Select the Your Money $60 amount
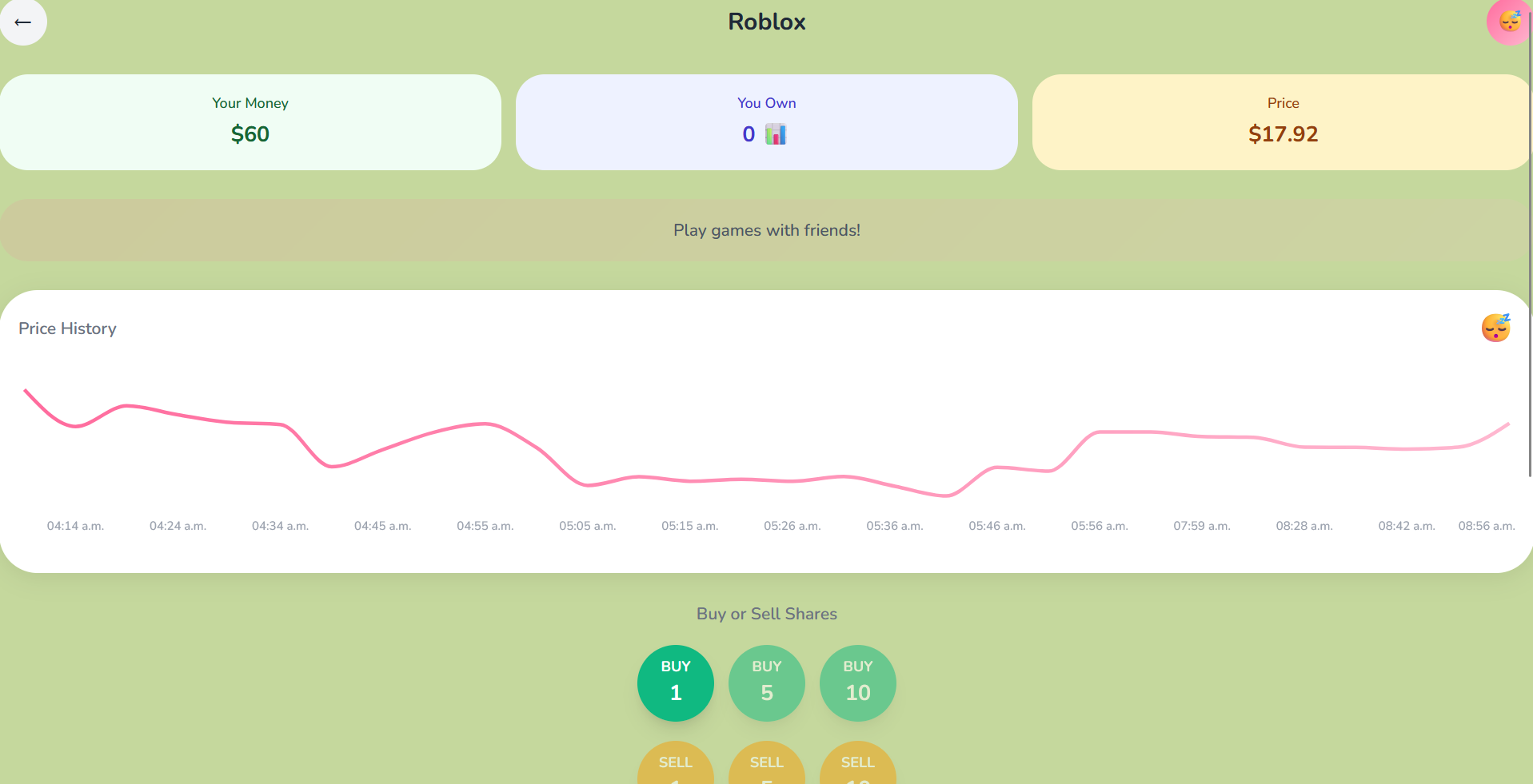This screenshot has height=784, width=1533. coord(250,134)
